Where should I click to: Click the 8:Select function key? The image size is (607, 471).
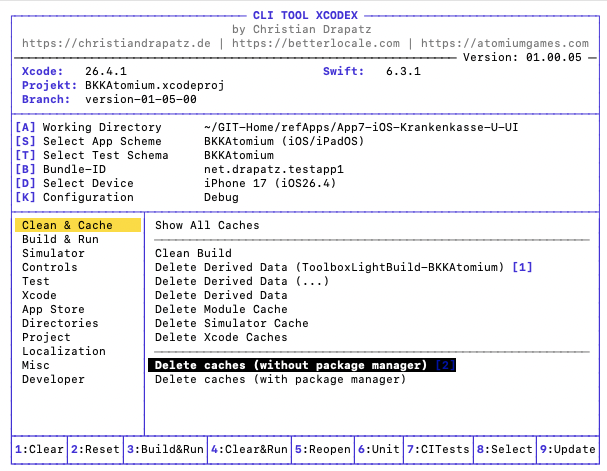click(x=504, y=449)
